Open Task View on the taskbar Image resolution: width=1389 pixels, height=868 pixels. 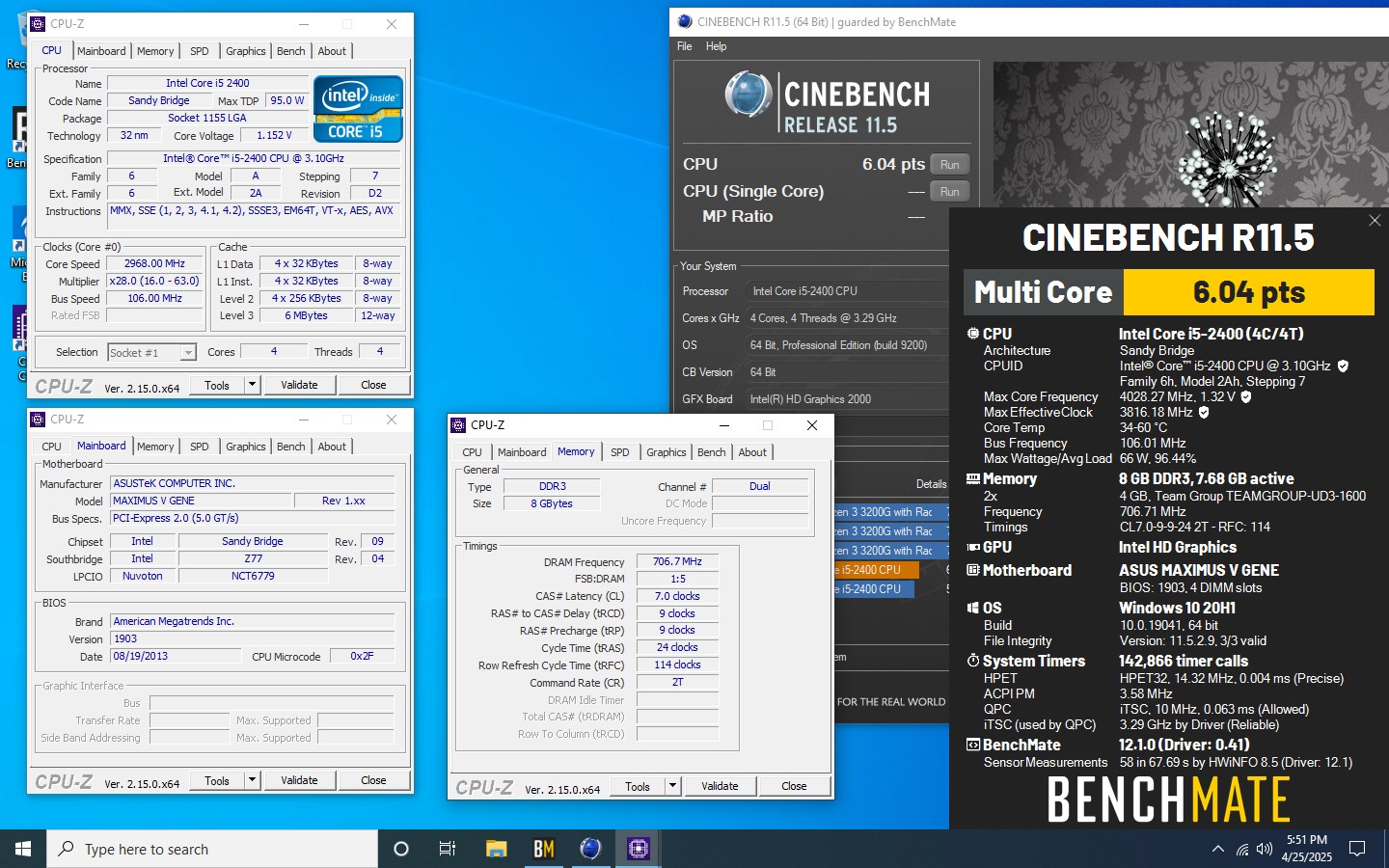pyautogui.click(x=448, y=849)
